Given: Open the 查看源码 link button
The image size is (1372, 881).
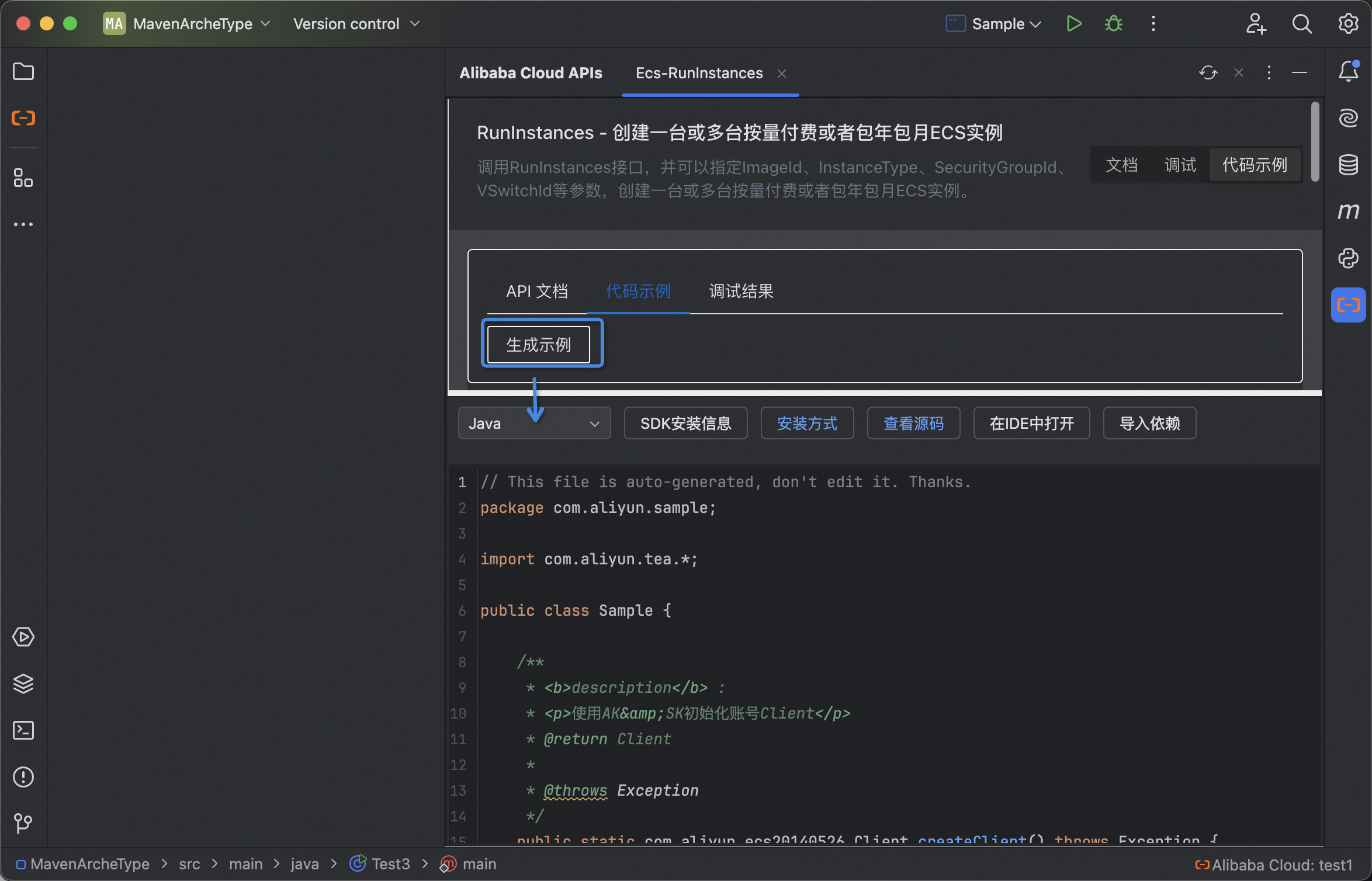Looking at the screenshot, I should [x=914, y=424].
